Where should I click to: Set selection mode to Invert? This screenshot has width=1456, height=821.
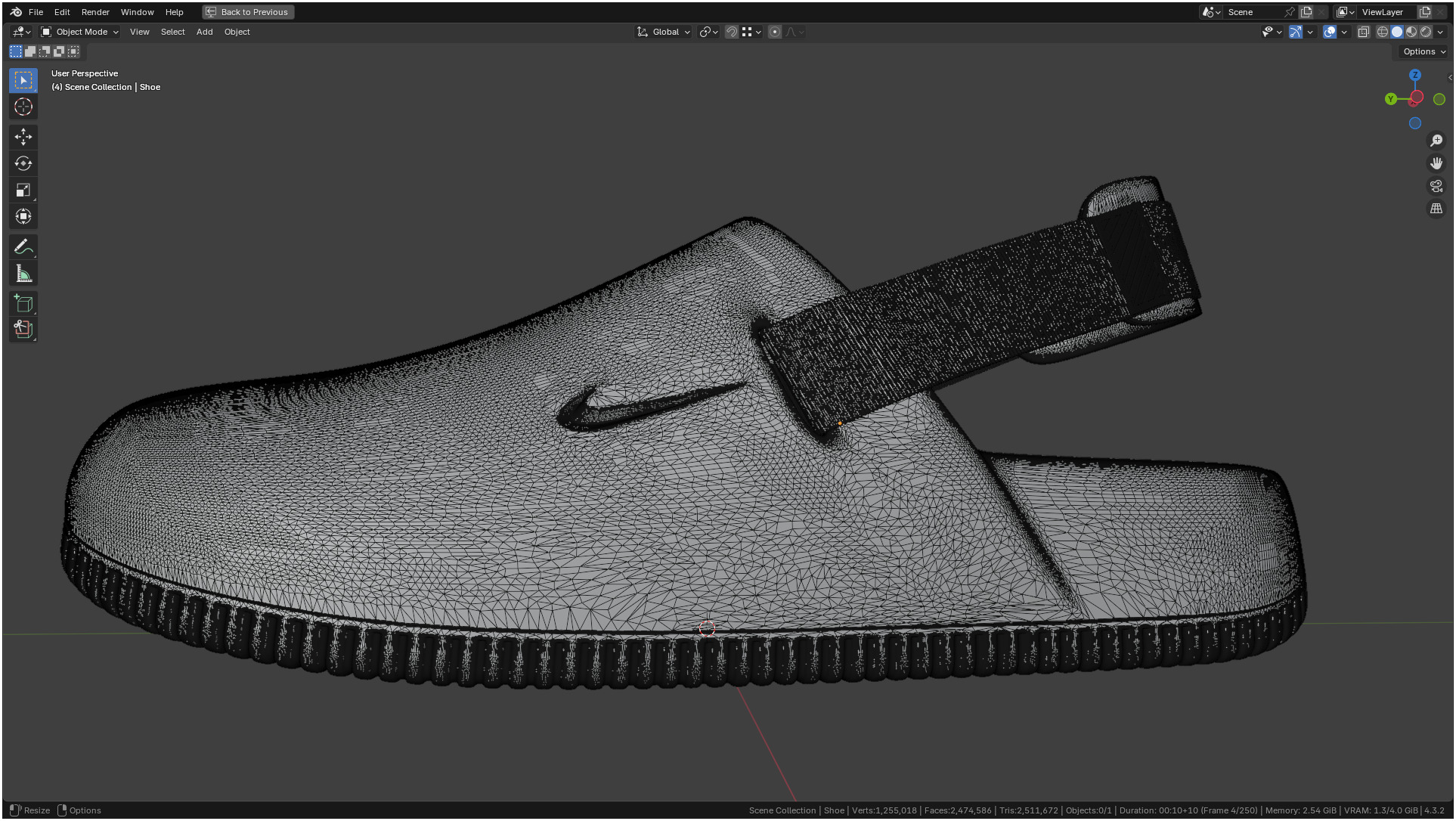click(59, 51)
